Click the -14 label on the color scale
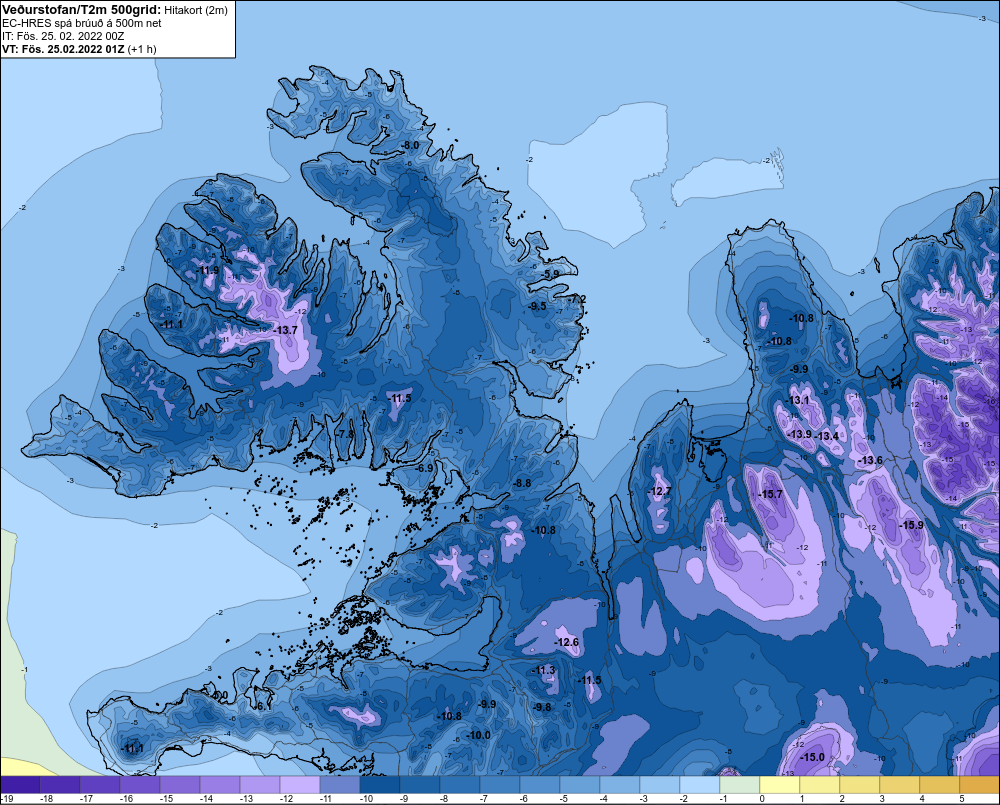 (x=207, y=799)
